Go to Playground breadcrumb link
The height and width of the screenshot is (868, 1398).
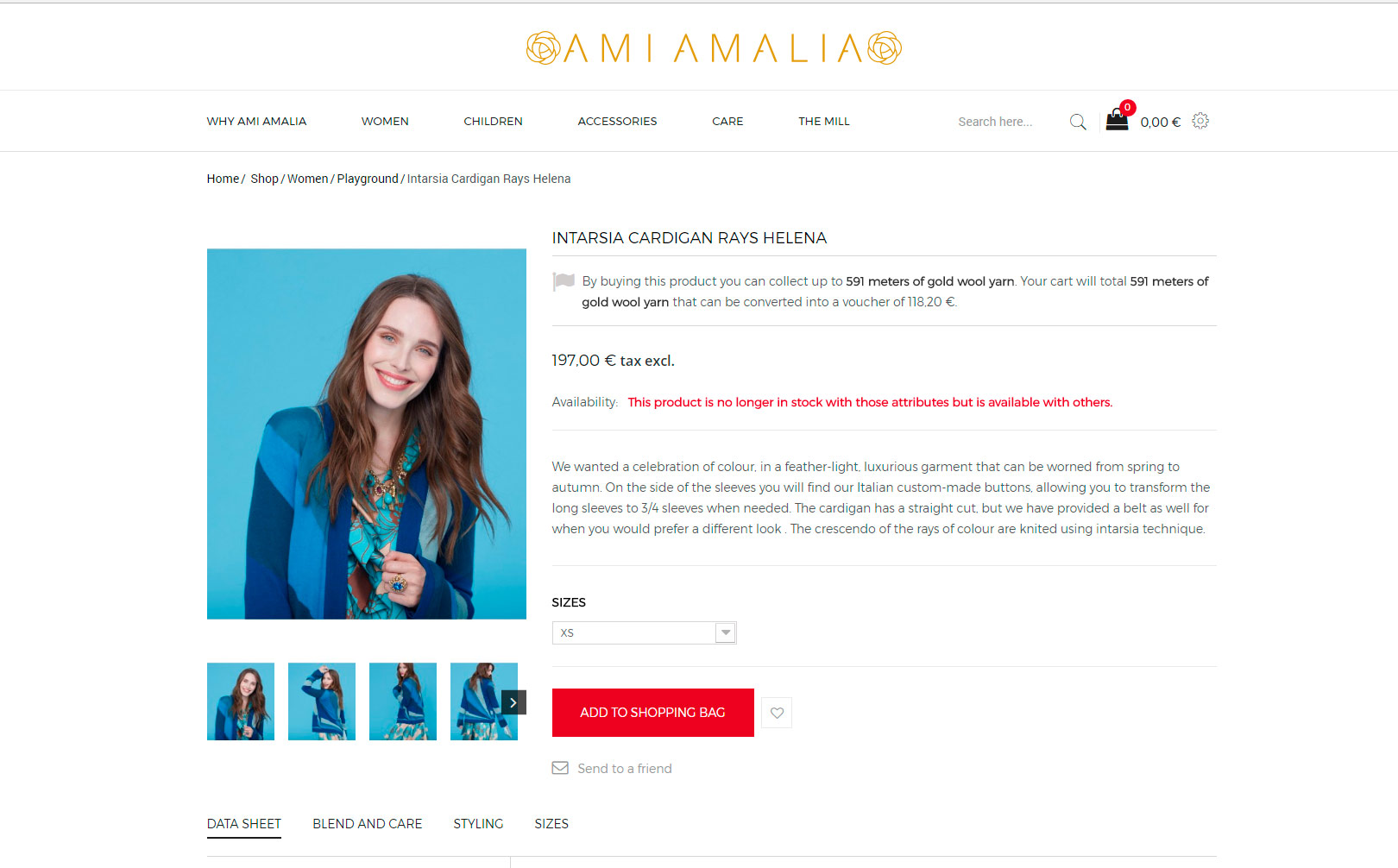(x=368, y=179)
